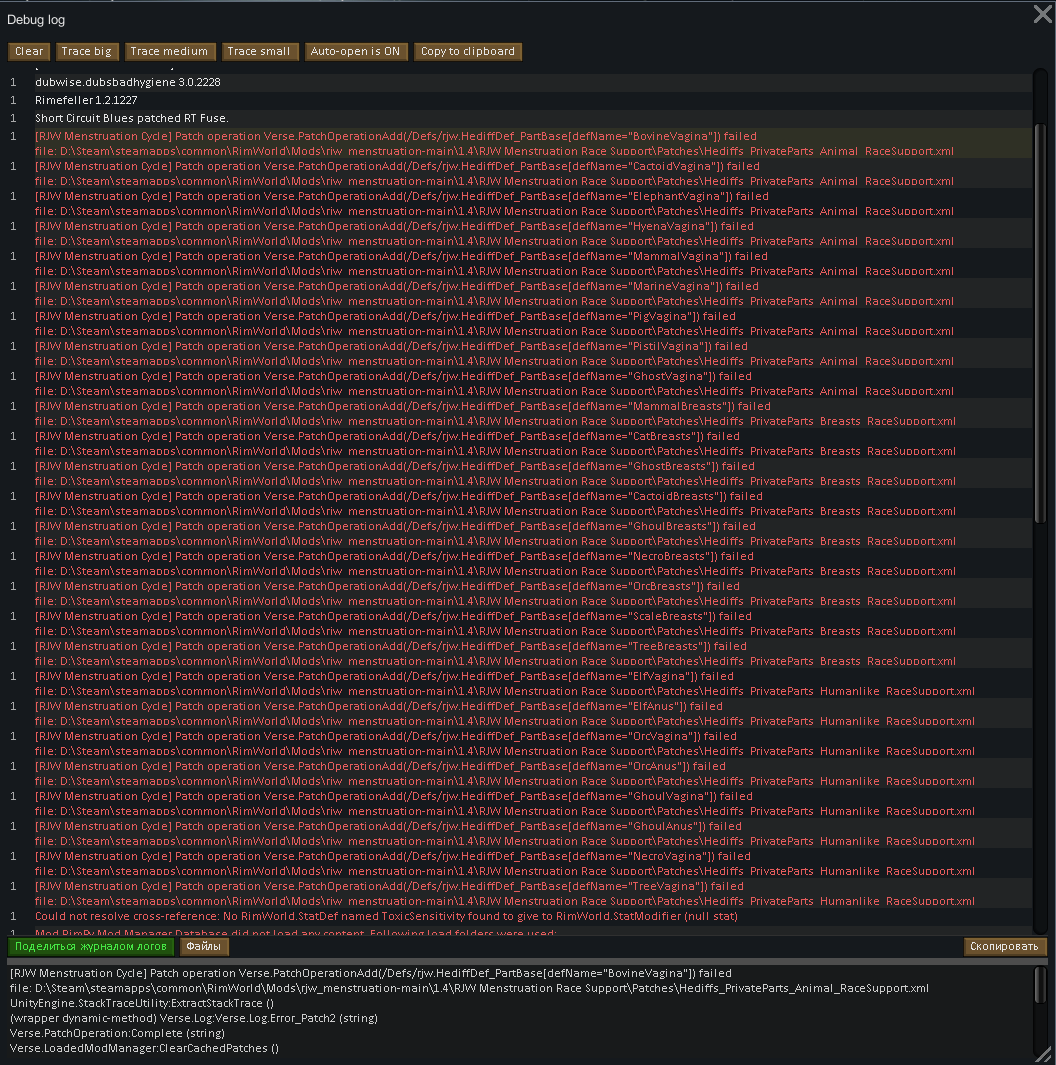
Task: Select the GhoulVagina patch failed entry
Action: [390, 796]
